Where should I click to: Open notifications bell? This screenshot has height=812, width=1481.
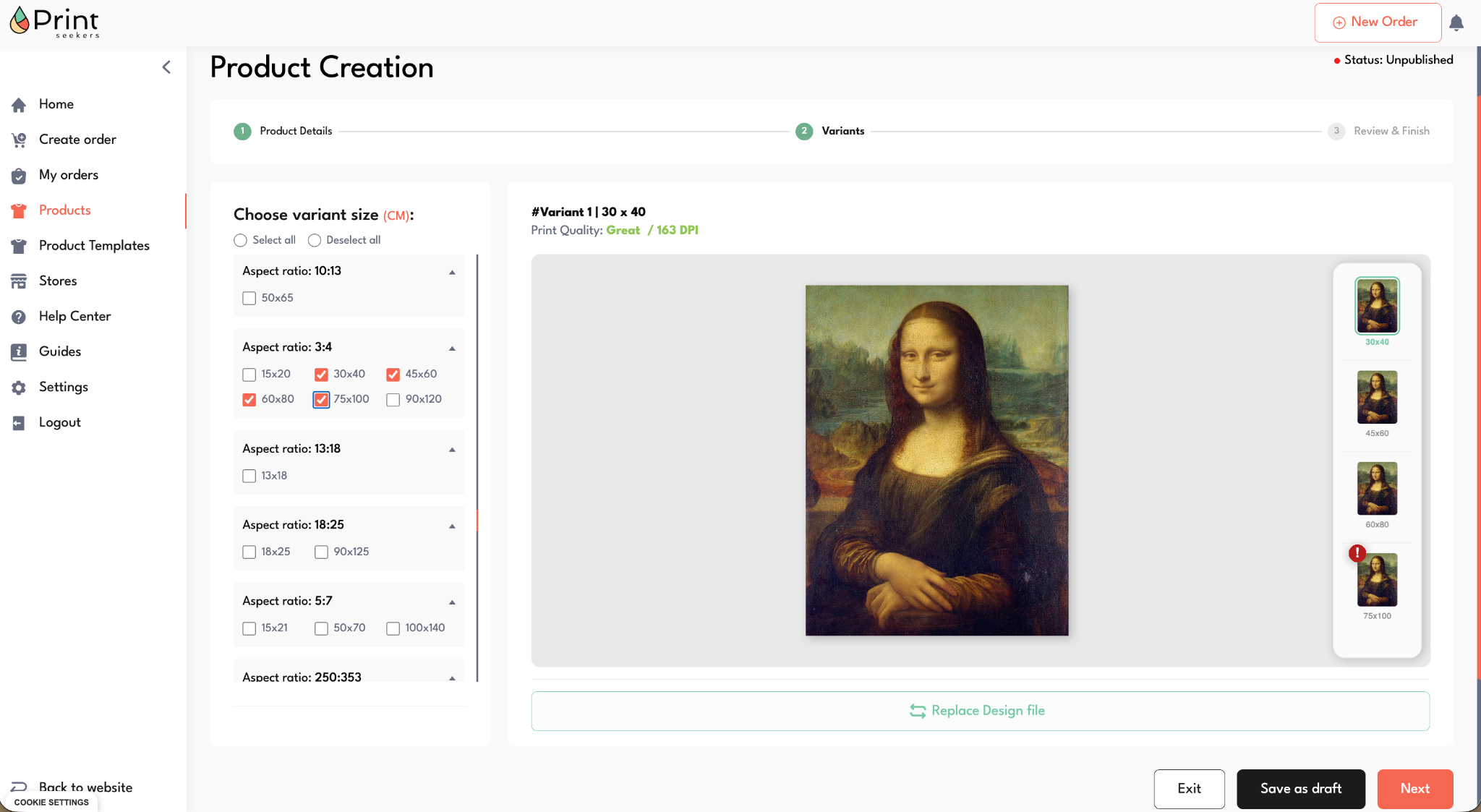(x=1456, y=22)
